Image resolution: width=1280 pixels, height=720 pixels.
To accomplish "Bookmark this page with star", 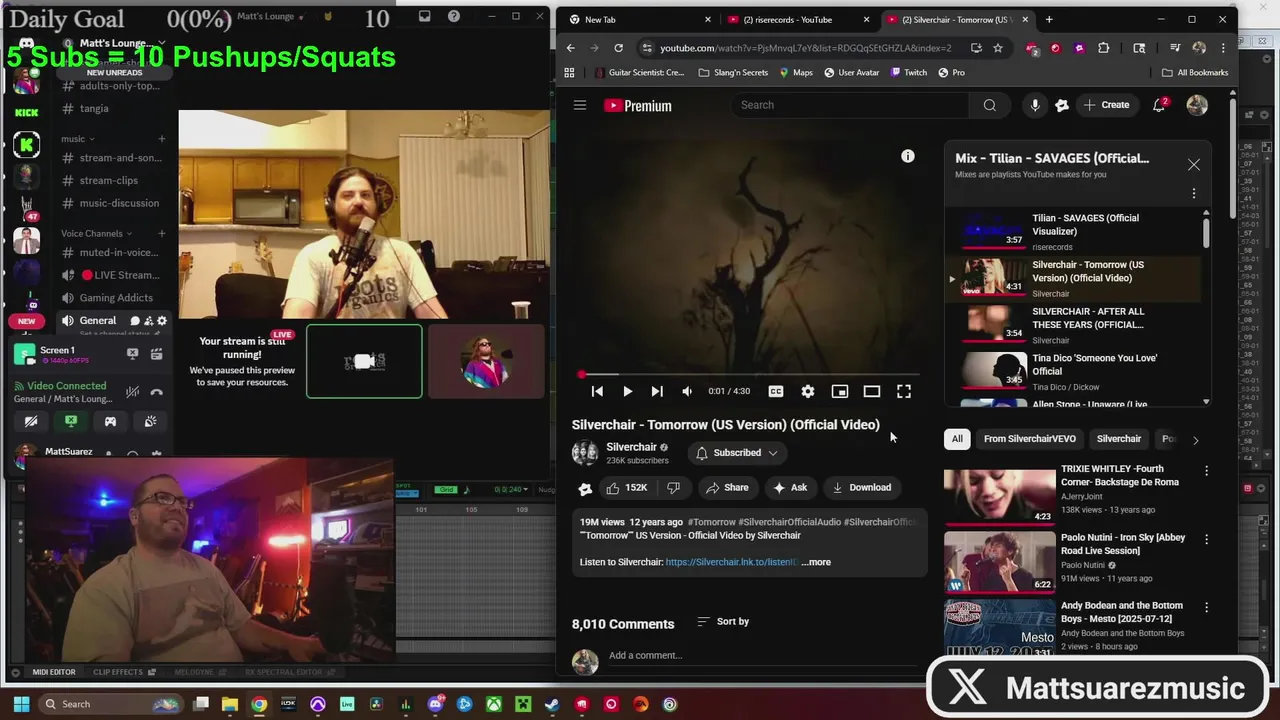I will [998, 48].
